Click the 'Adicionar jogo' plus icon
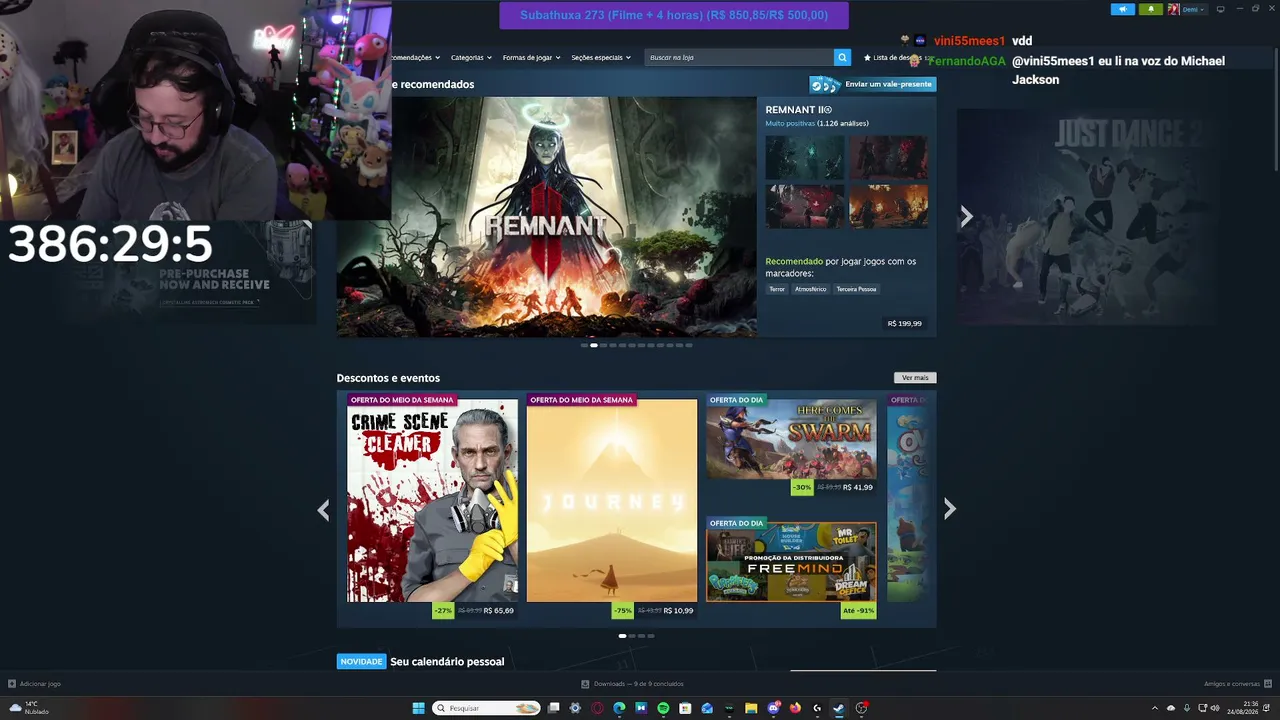The height and width of the screenshot is (720, 1280). (x=12, y=684)
